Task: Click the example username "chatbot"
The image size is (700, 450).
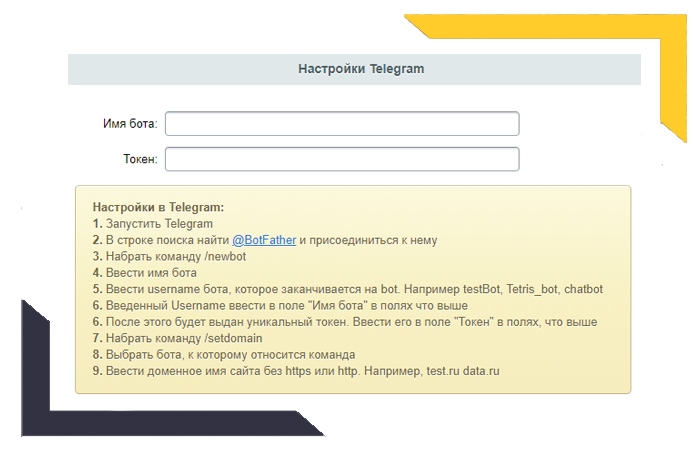Action: (583, 289)
